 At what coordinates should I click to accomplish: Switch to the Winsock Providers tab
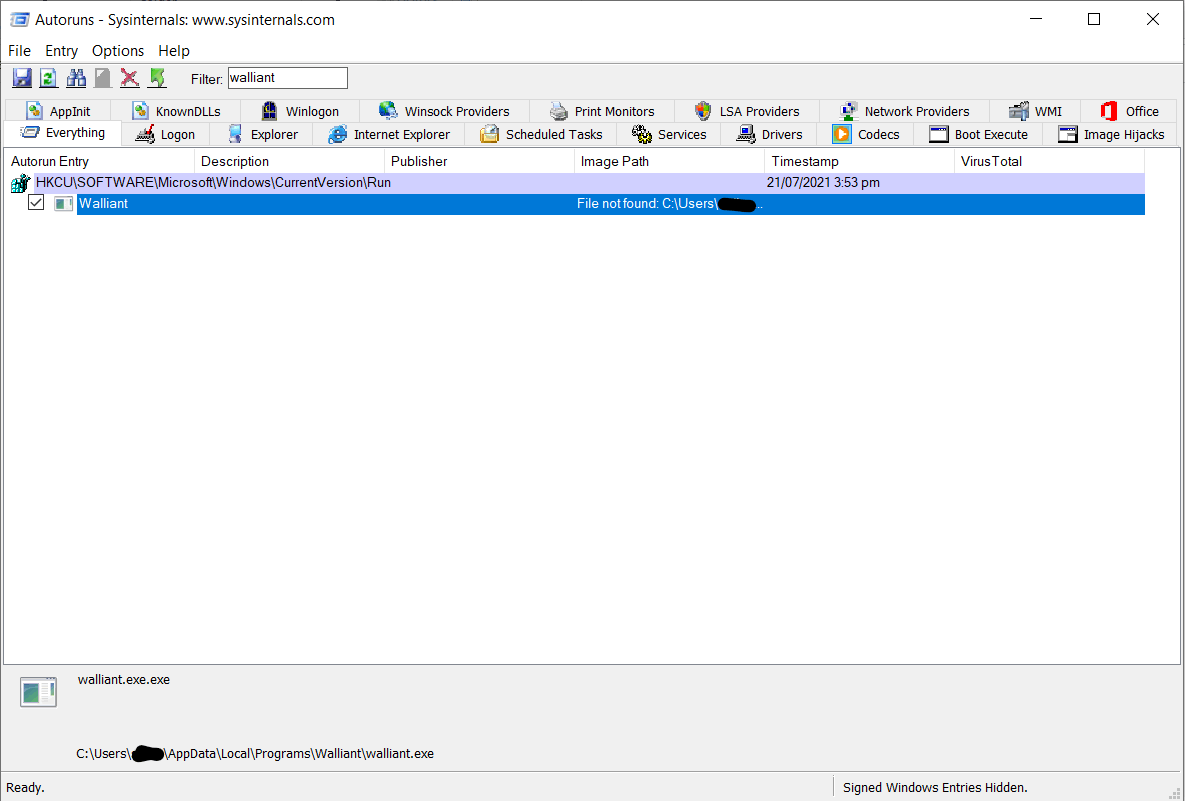[444, 111]
